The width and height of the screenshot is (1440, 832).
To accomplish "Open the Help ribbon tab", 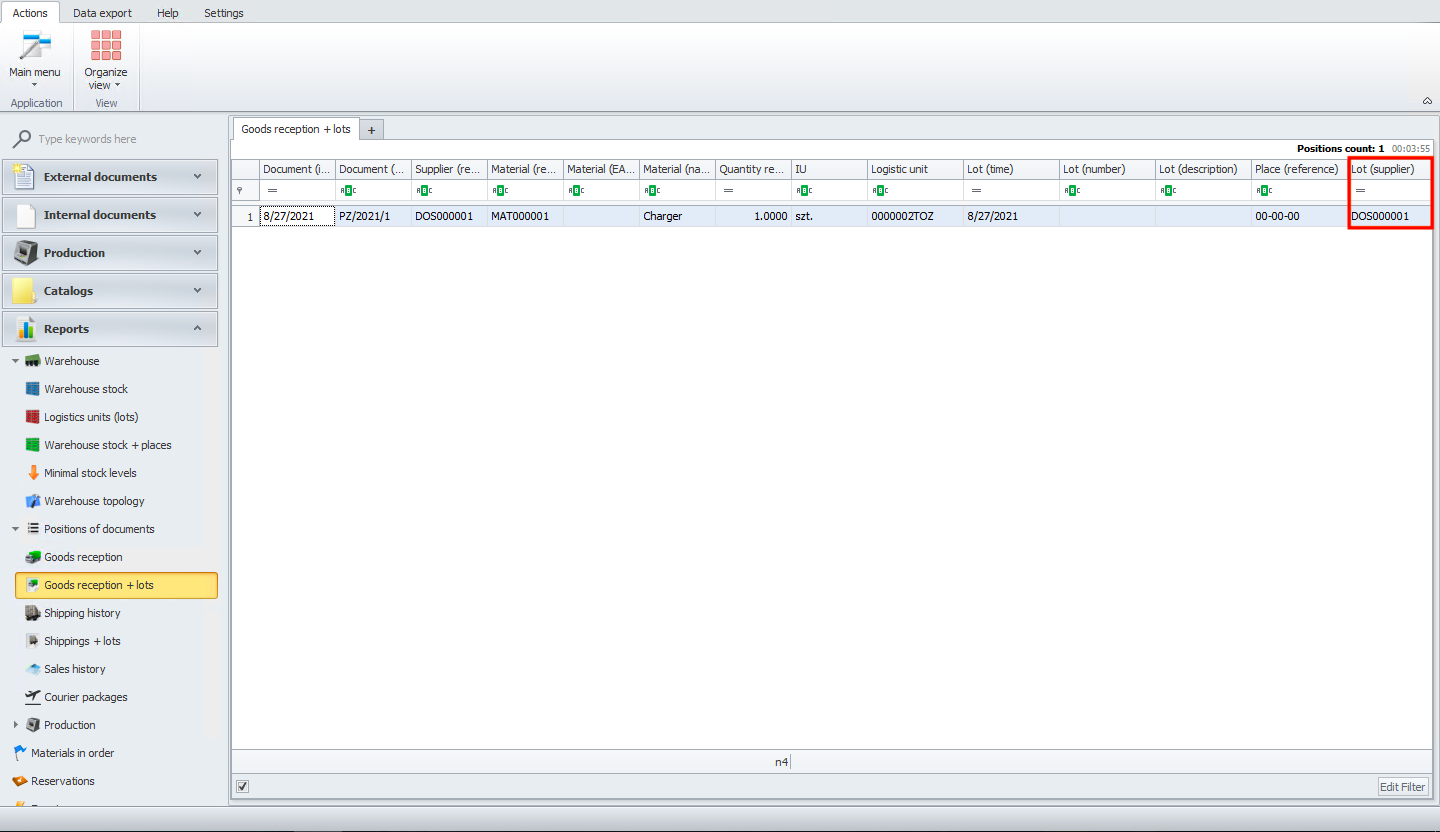I will 168,13.
